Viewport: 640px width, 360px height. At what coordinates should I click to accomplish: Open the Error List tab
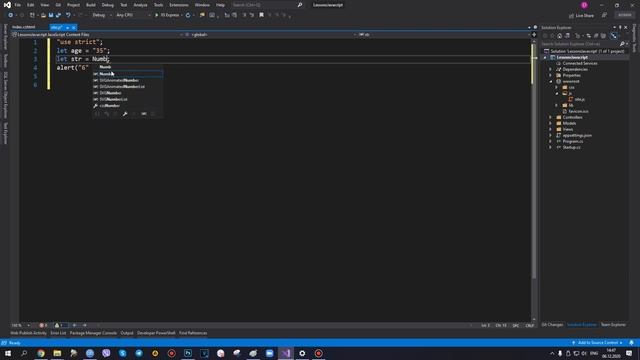coord(58,333)
